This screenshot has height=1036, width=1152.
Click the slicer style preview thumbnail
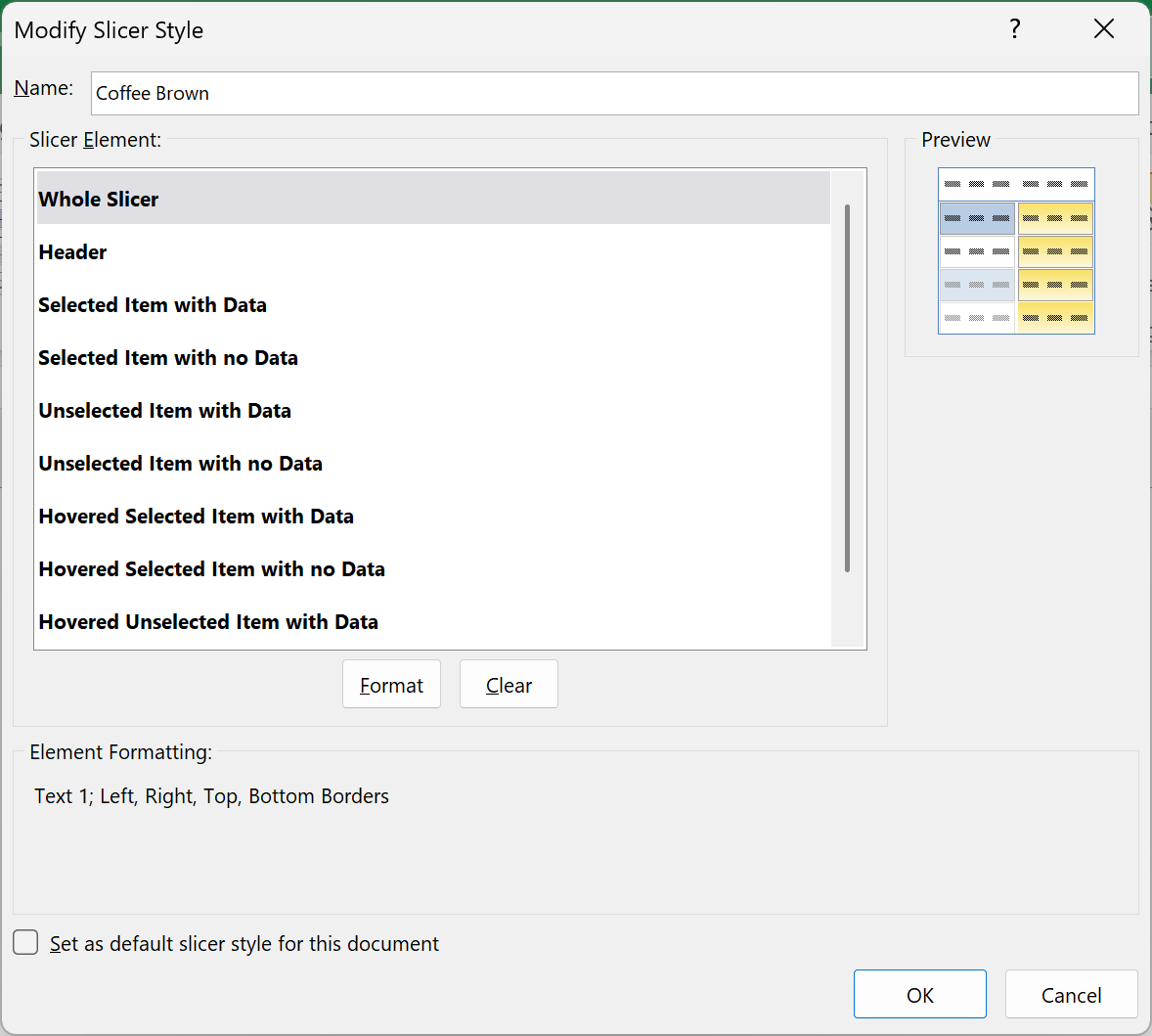coord(1016,251)
